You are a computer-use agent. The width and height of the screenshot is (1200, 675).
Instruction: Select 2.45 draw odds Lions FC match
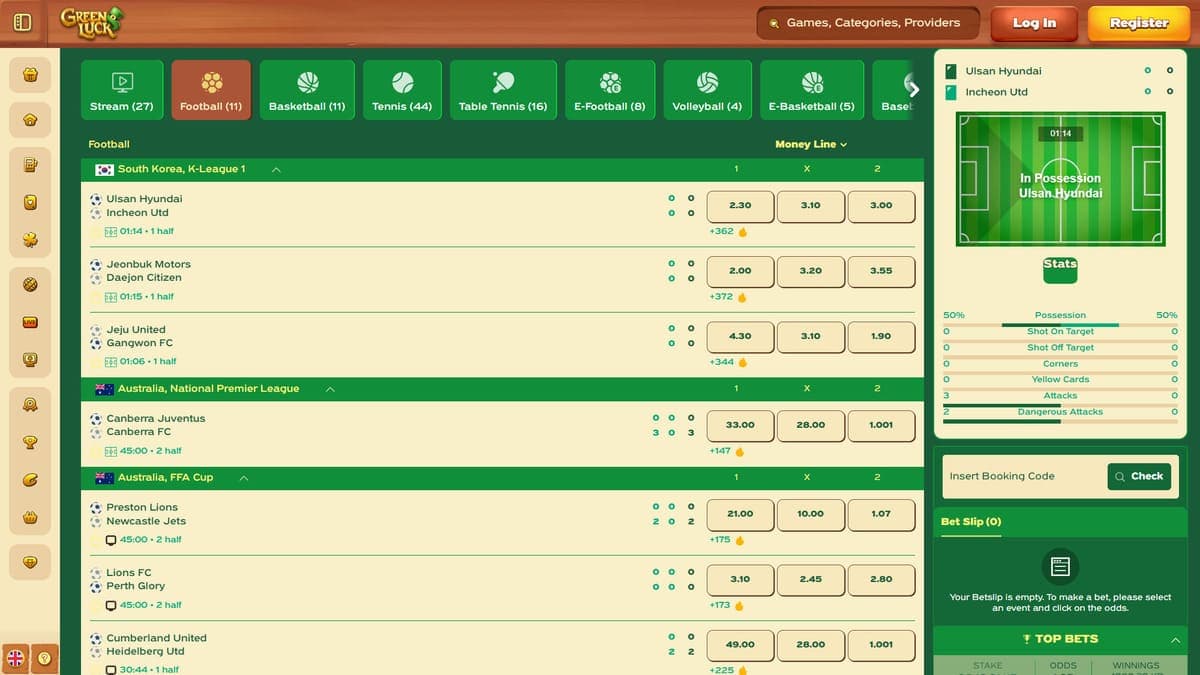(811, 579)
